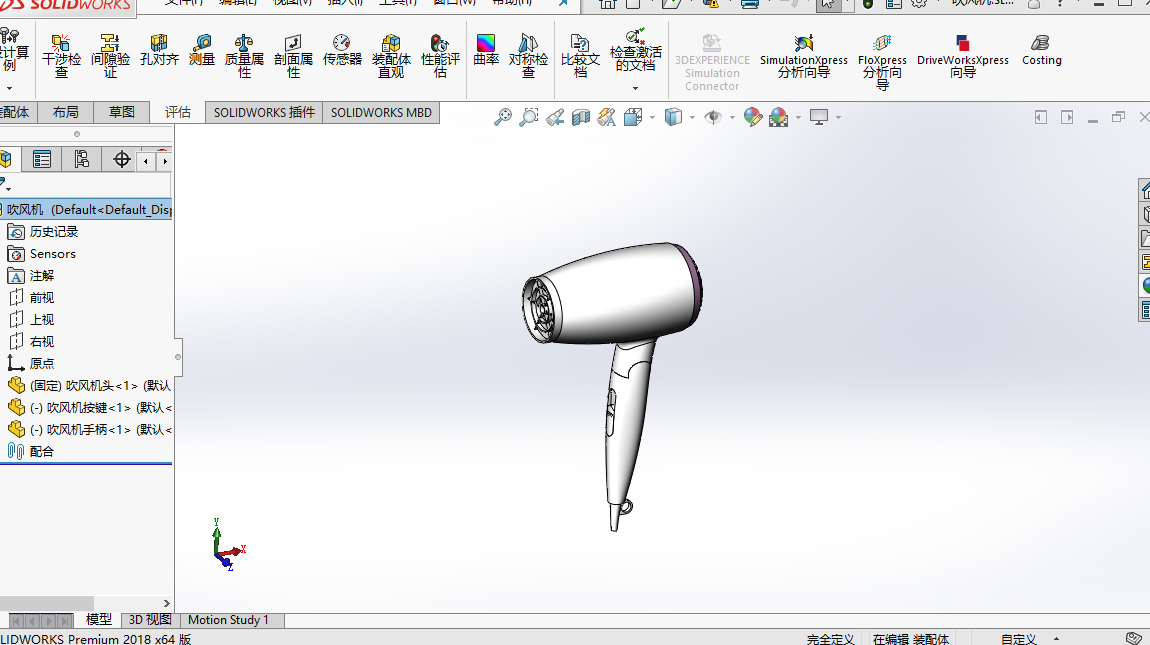Select the zoom to area tool

pos(529,117)
